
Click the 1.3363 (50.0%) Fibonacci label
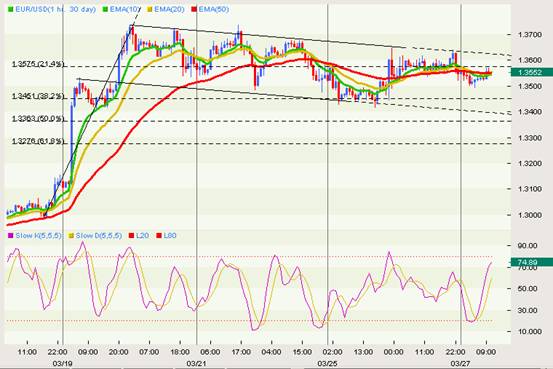[x=38, y=119]
